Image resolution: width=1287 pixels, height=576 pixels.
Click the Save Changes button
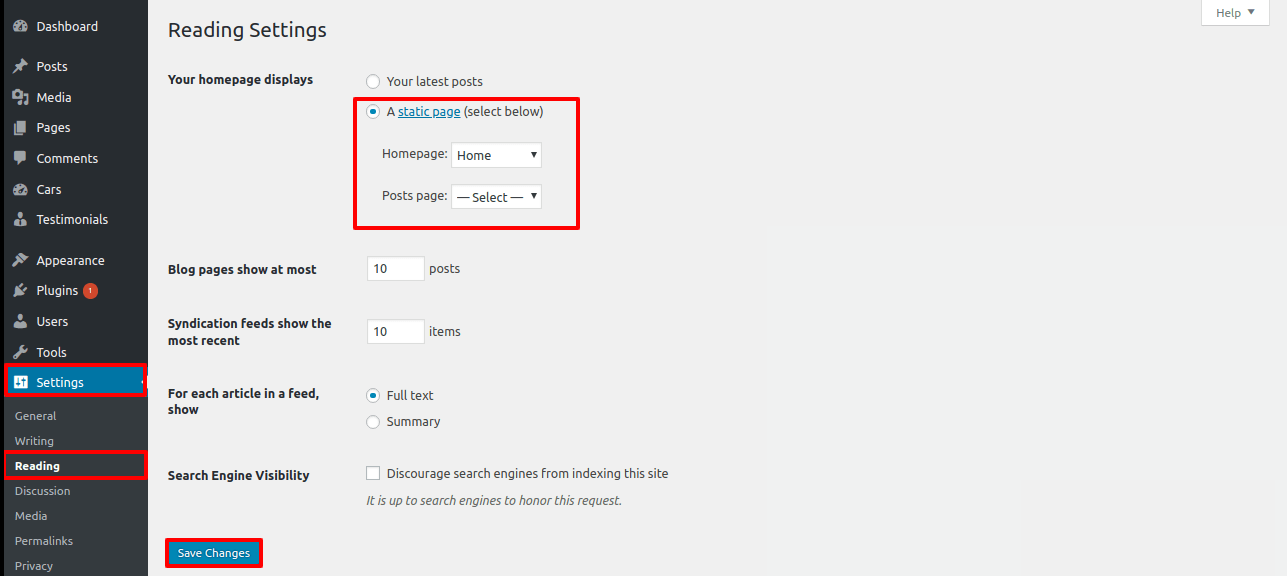coord(214,553)
